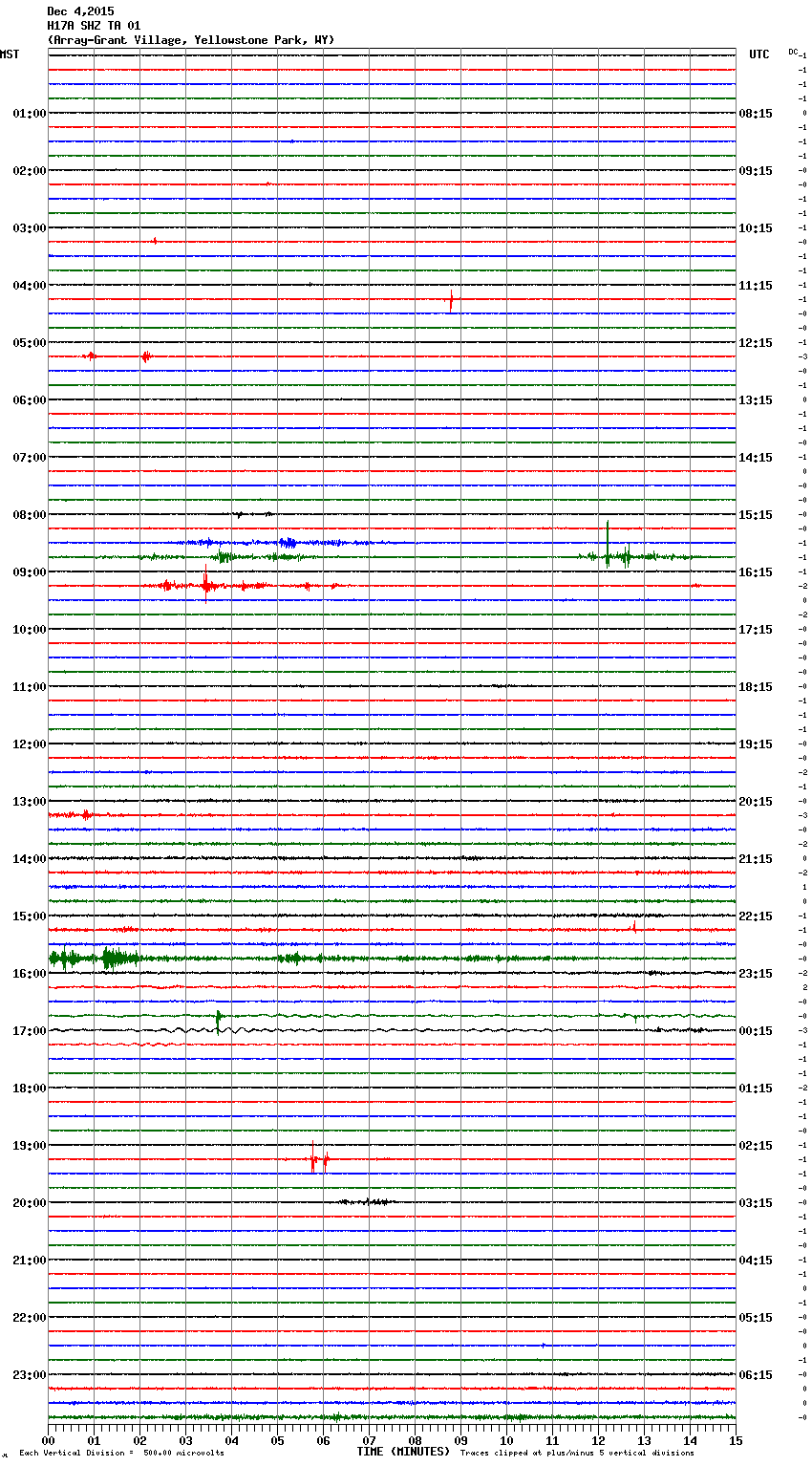Click the '04:00' MST hour label

tap(30, 286)
